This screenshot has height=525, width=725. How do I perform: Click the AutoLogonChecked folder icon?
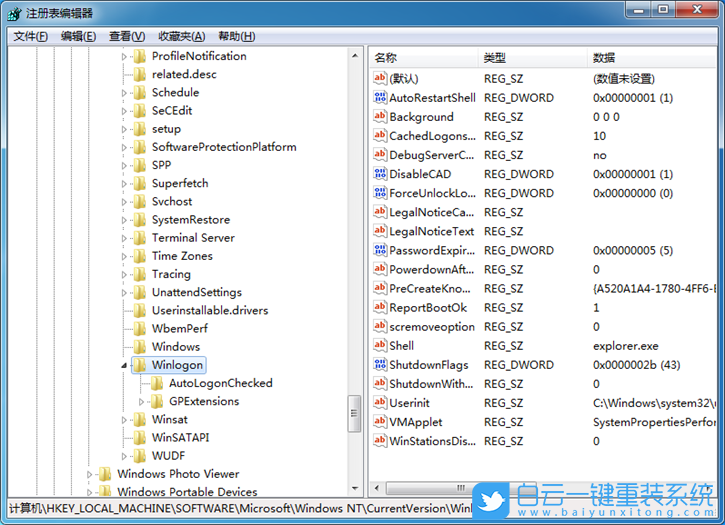[x=157, y=383]
